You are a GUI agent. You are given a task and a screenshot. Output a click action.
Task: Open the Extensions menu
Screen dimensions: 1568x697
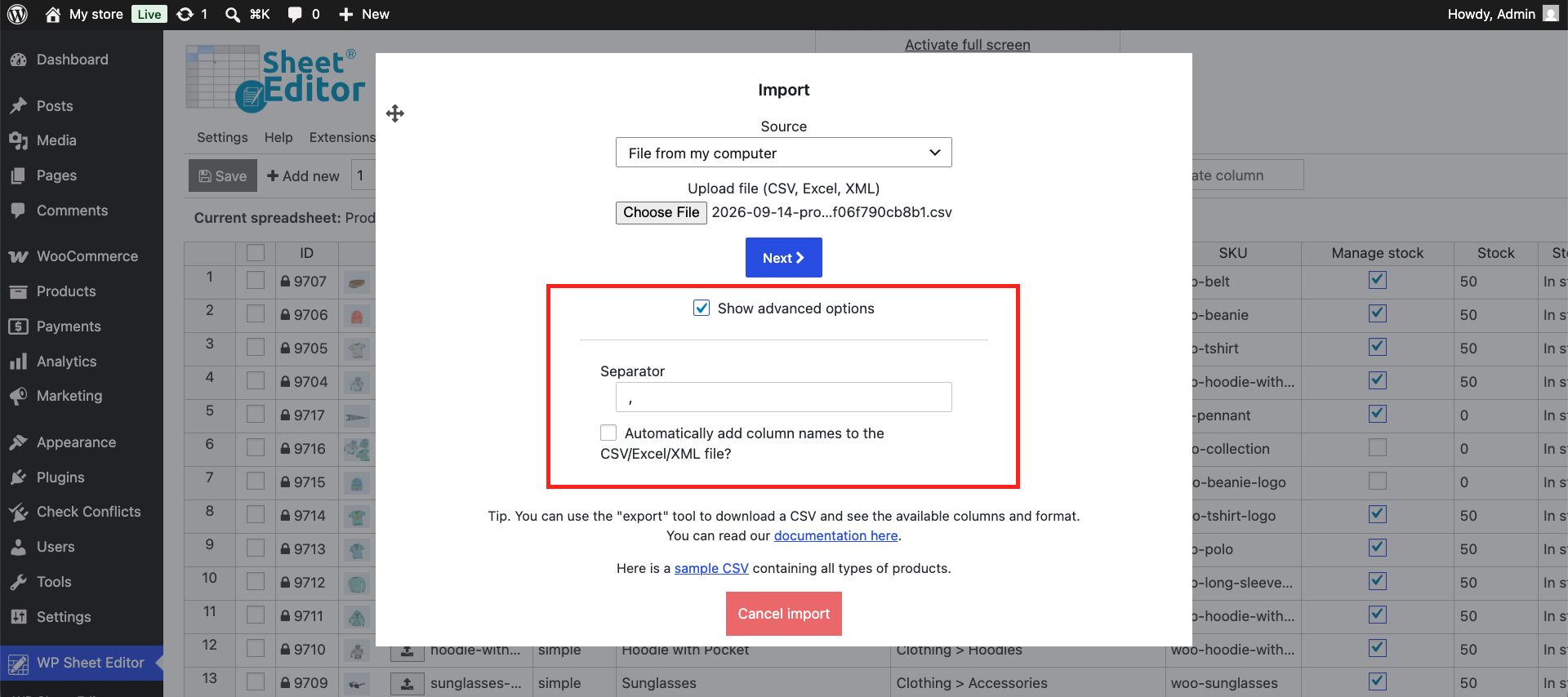pyautogui.click(x=342, y=137)
